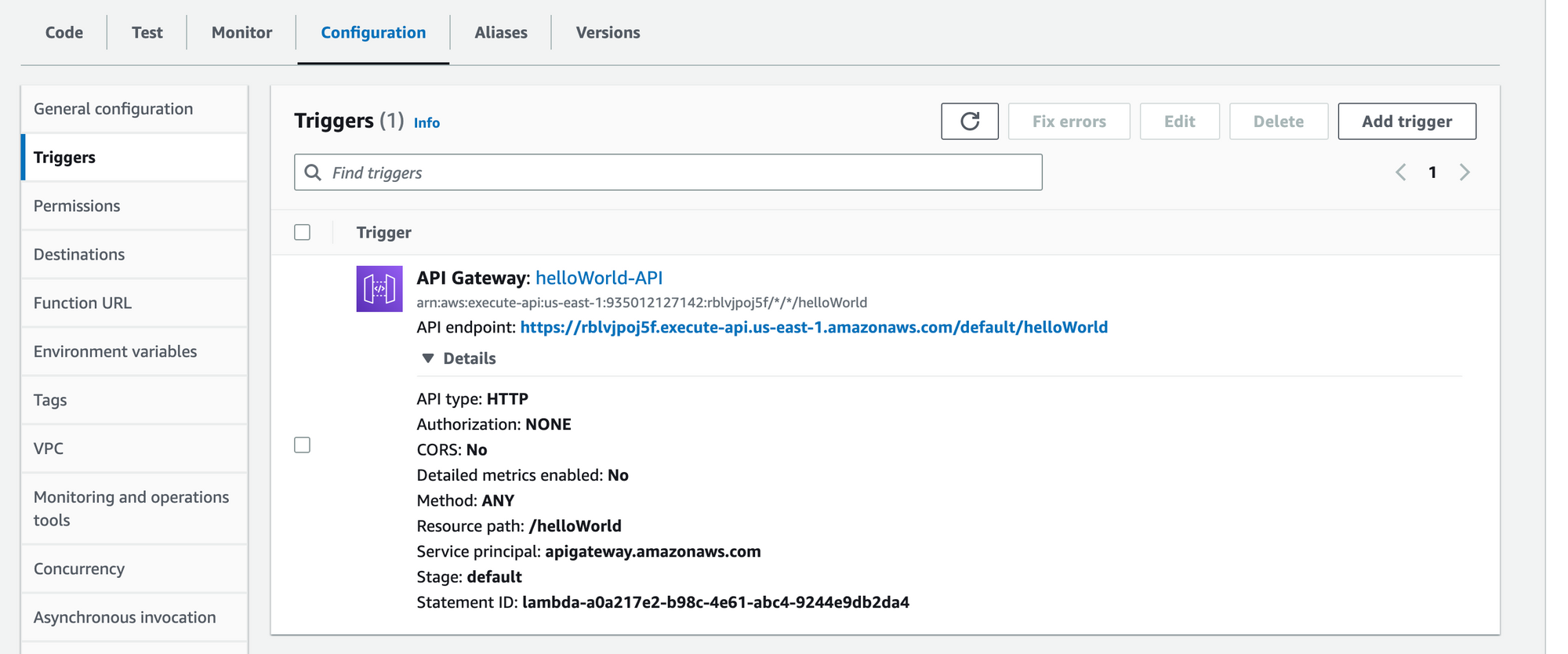The width and height of the screenshot is (1568, 654).
Task: Click the Delete button
Action: click(x=1278, y=122)
